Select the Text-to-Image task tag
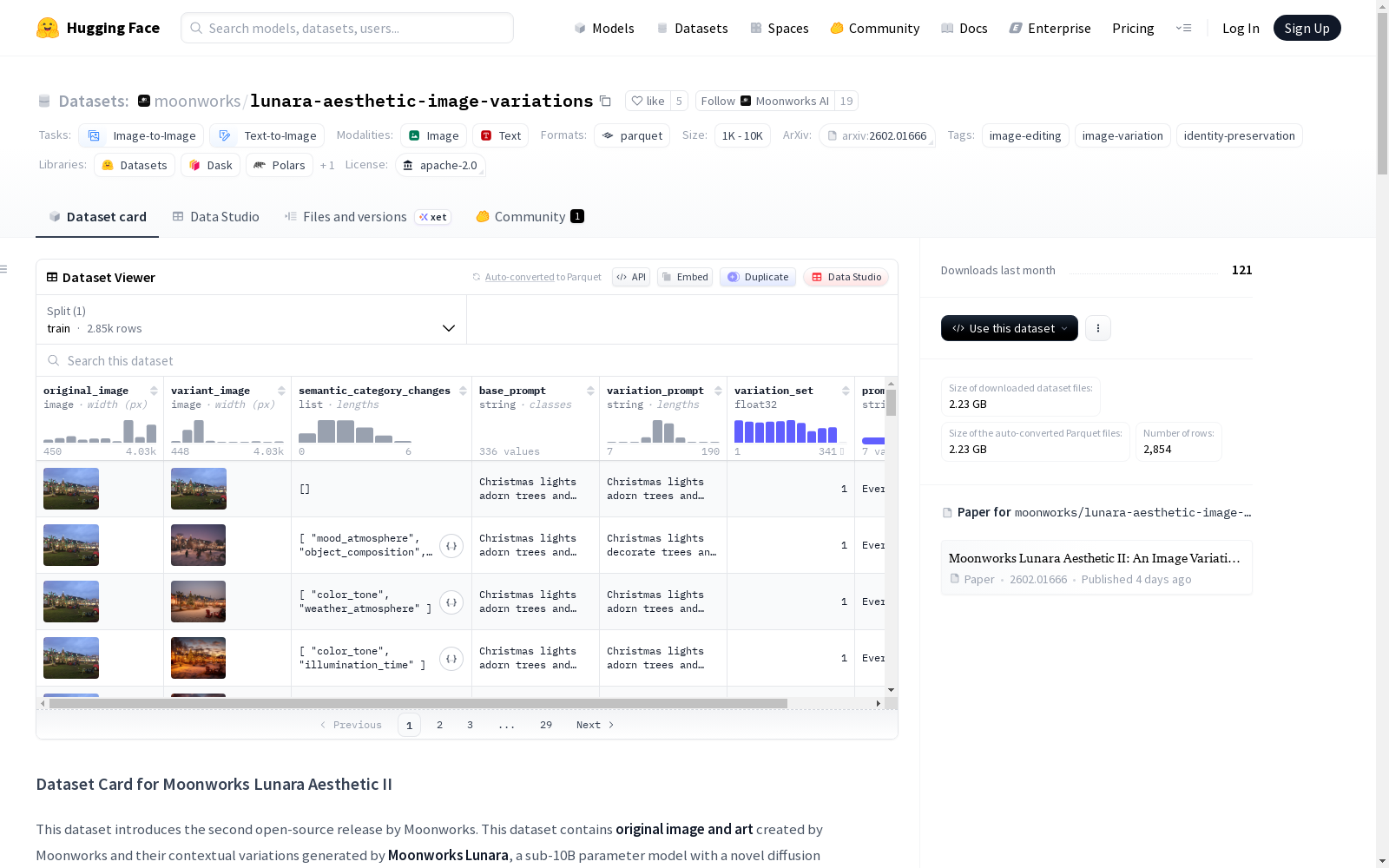The image size is (1389, 868). tap(267, 135)
